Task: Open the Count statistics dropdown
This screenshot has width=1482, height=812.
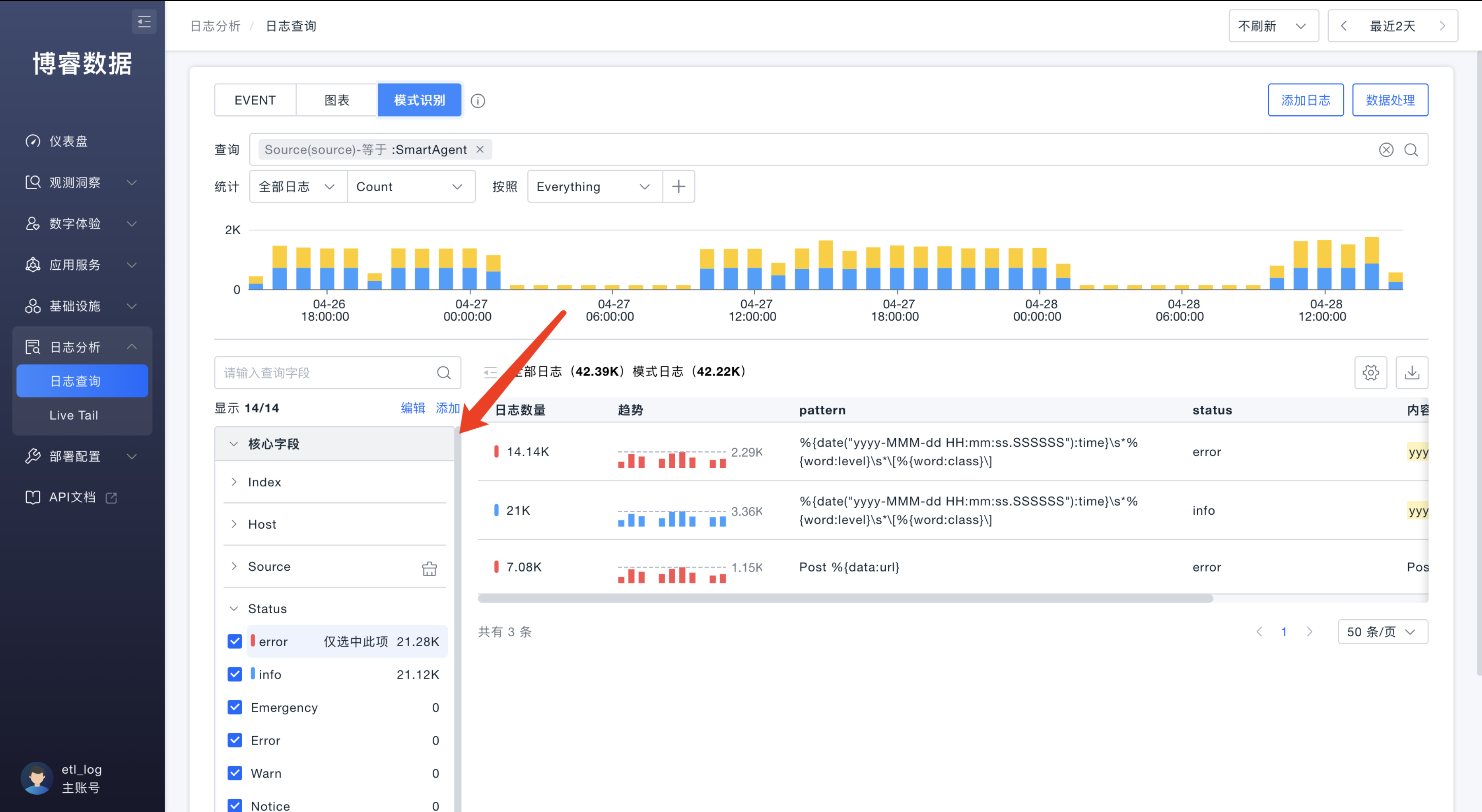Action: click(x=410, y=186)
